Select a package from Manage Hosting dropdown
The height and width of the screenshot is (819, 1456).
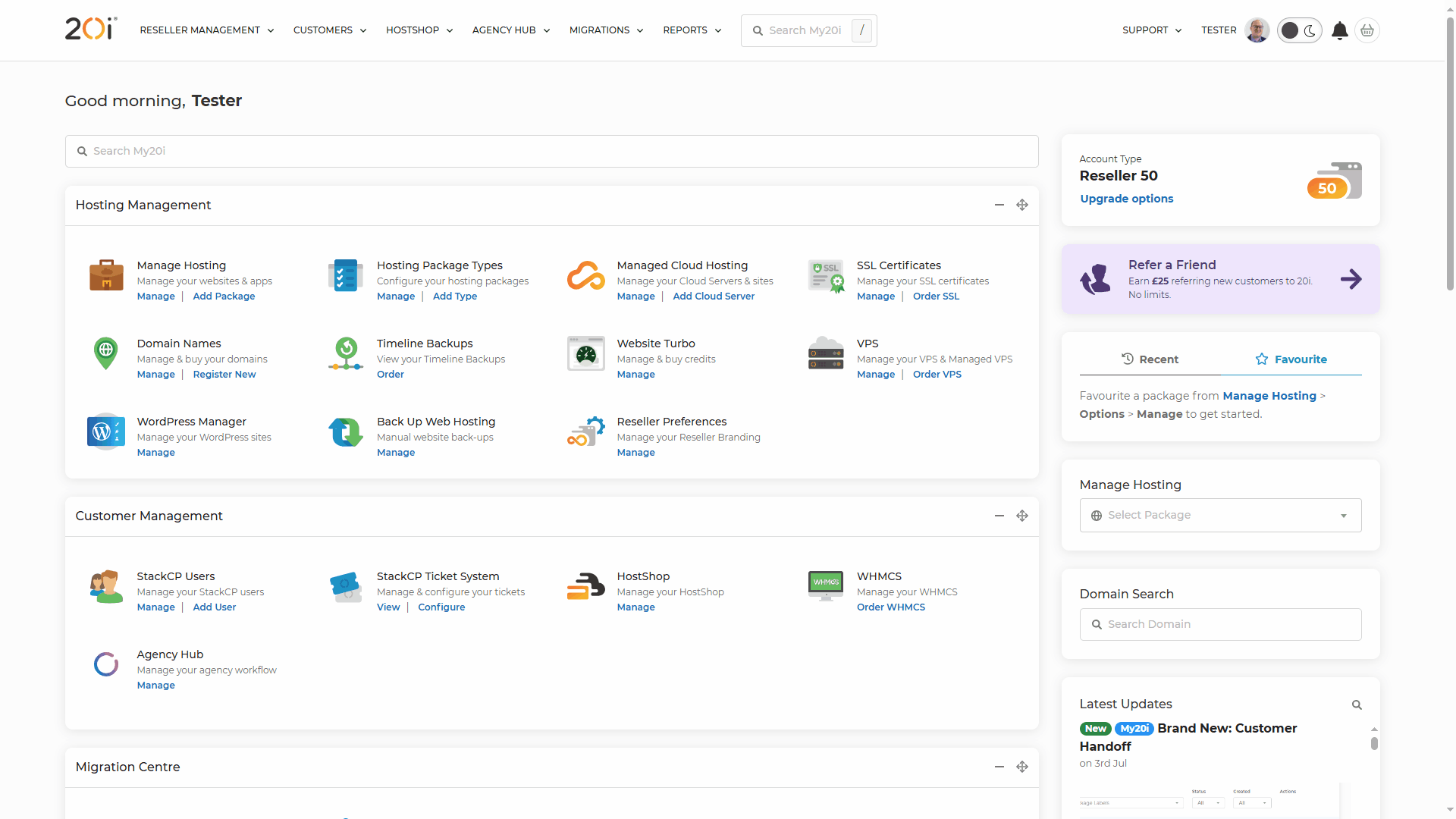pyautogui.click(x=1219, y=515)
